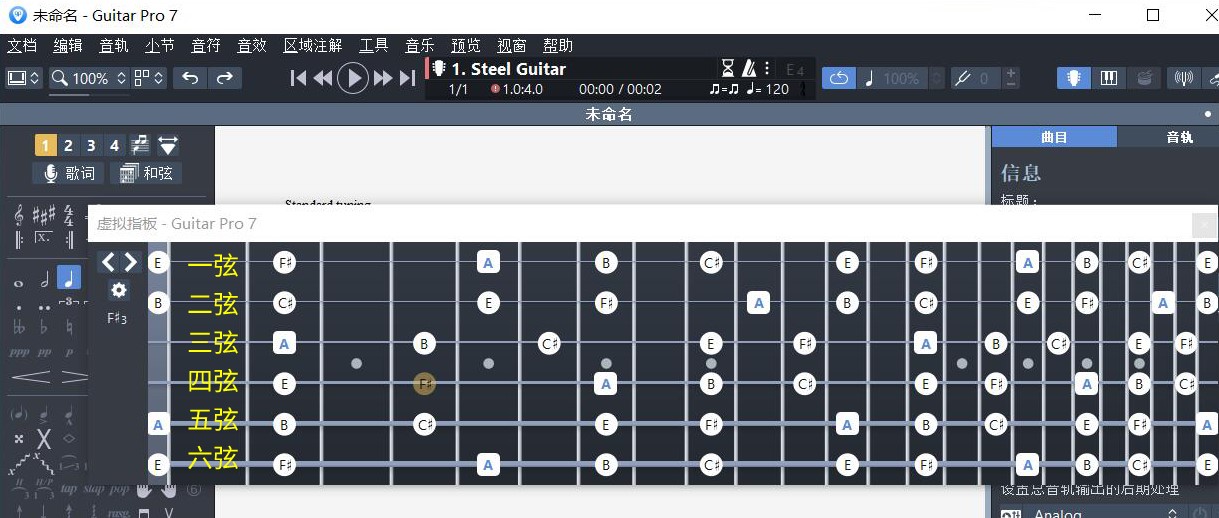1219x518 pixels.
Task: Click the treble clef icon
Action: (x=19, y=215)
